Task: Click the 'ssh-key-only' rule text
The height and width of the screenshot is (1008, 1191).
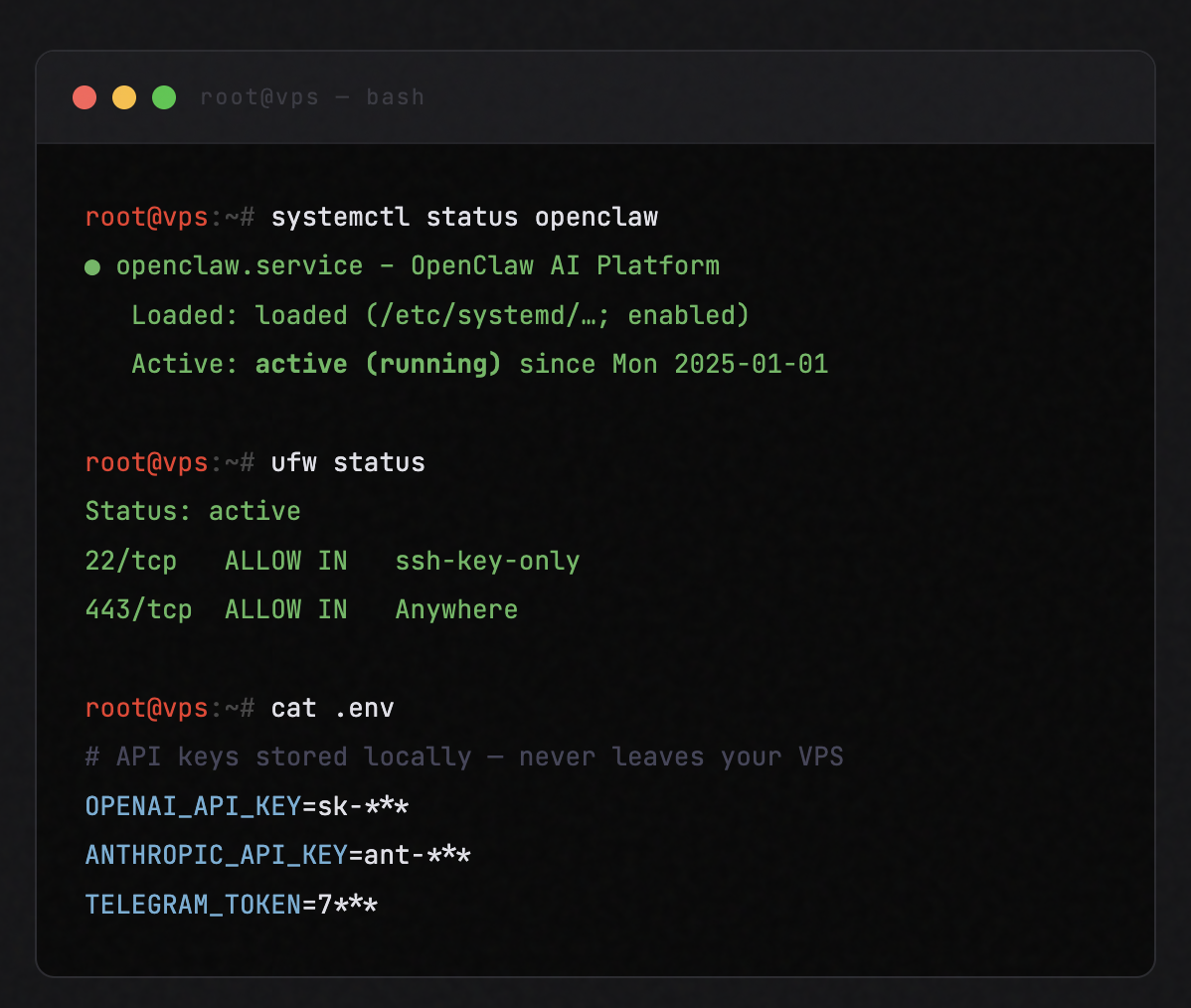Action: (487, 561)
